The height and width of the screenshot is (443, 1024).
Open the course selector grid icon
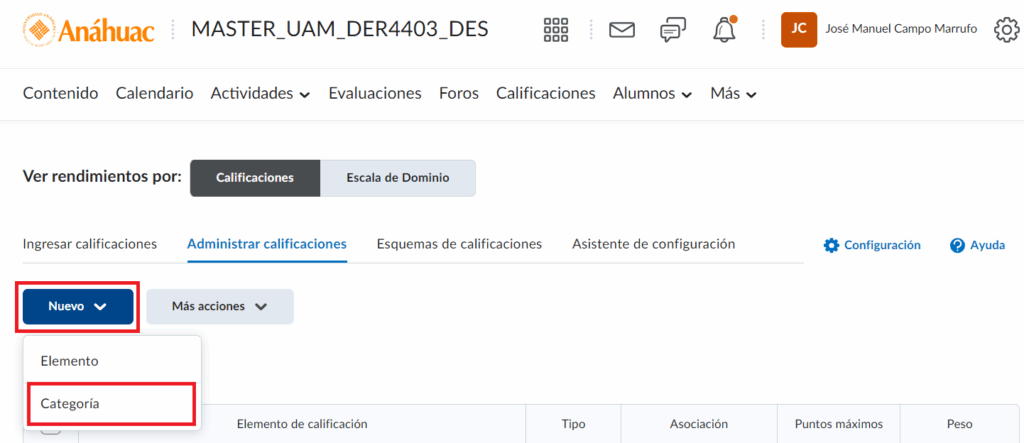click(555, 30)
